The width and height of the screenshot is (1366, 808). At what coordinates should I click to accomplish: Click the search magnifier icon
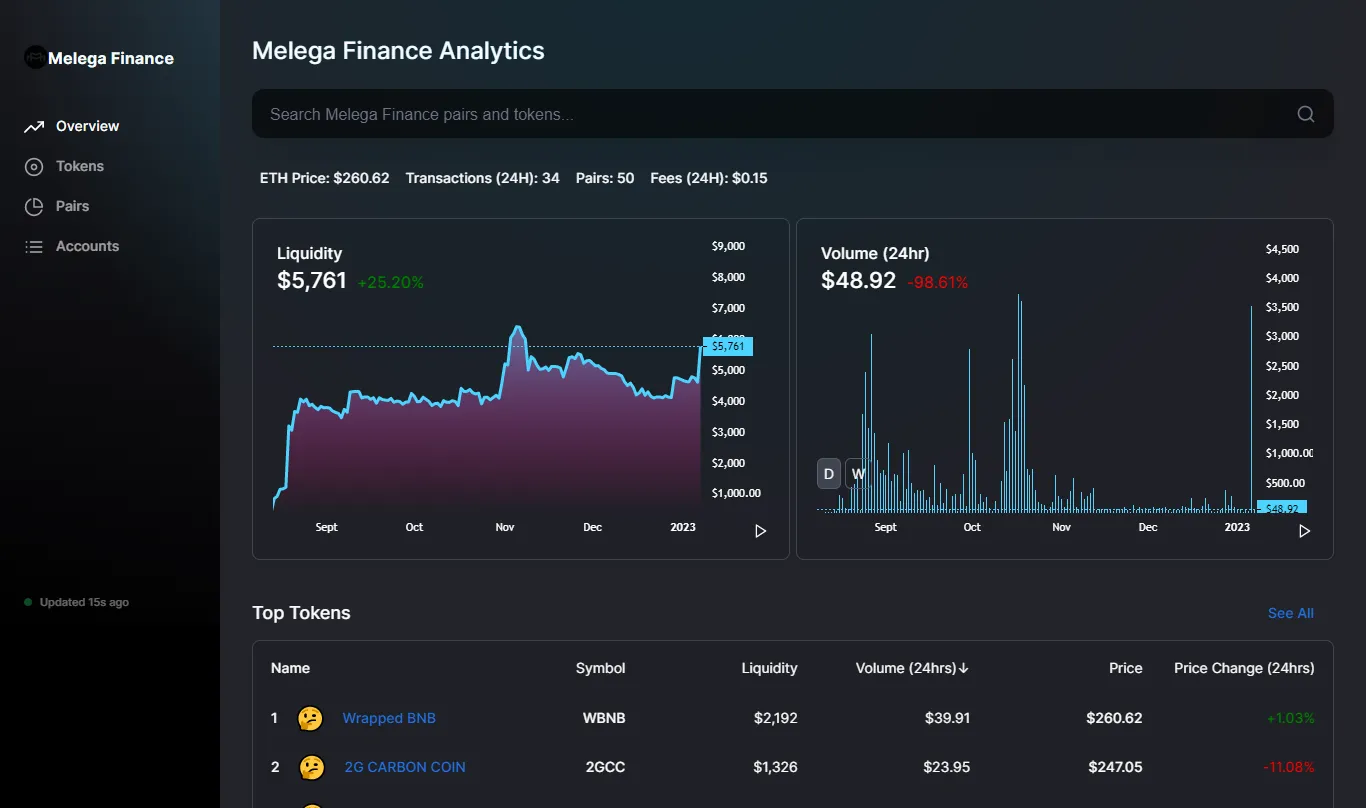pos(1306,114)
